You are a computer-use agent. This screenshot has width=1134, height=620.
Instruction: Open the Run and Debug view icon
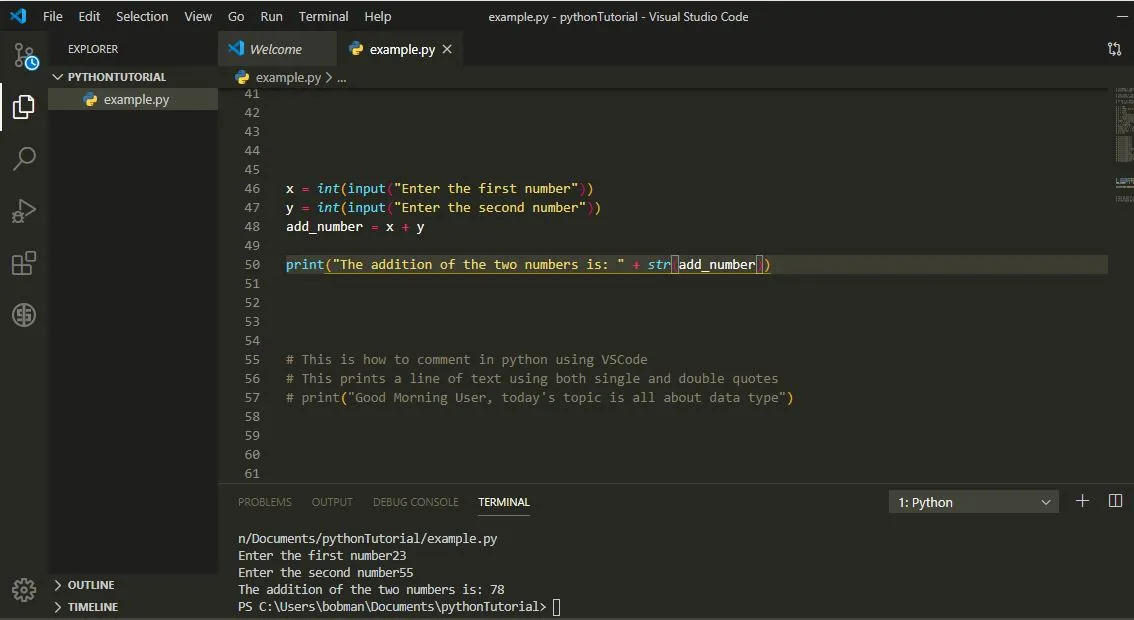[24, 211]
